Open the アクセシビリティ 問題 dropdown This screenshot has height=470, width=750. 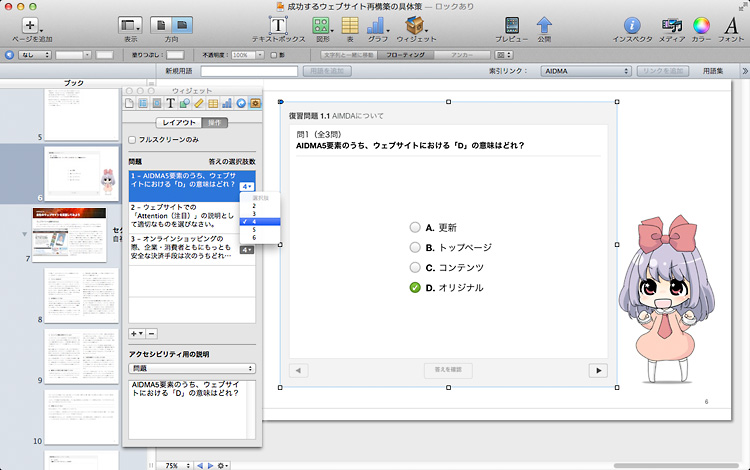tap(192, 368)
